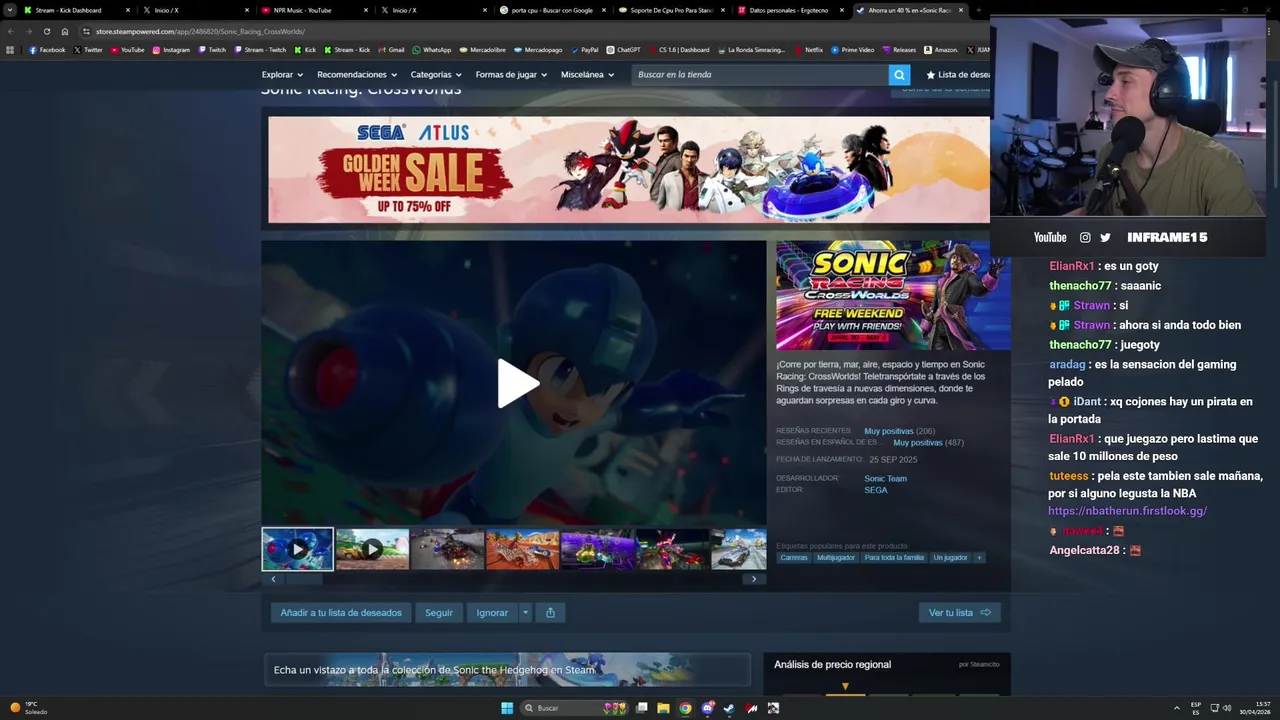Open Steam from the taskbar
The height and width of the screenshot is (720, 1280).
pyautogui.click(x=729, y=708)
